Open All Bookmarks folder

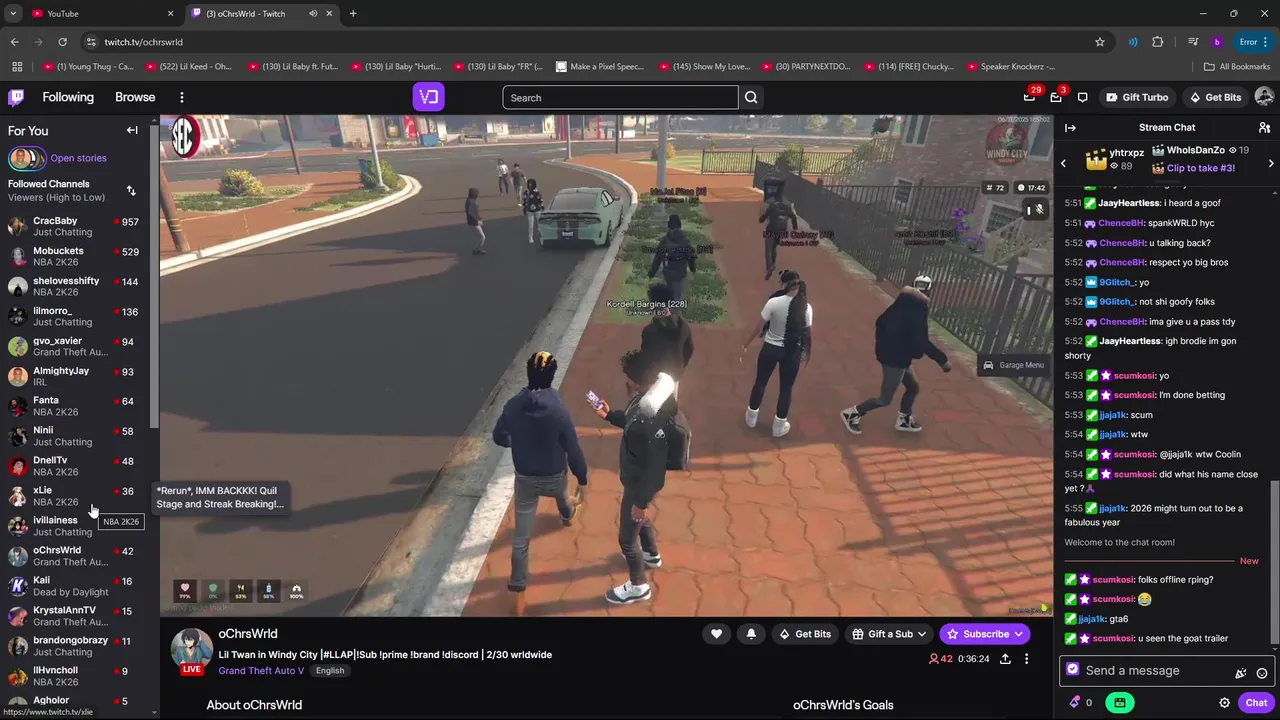pyautogui.click(x=1237, y=67)
